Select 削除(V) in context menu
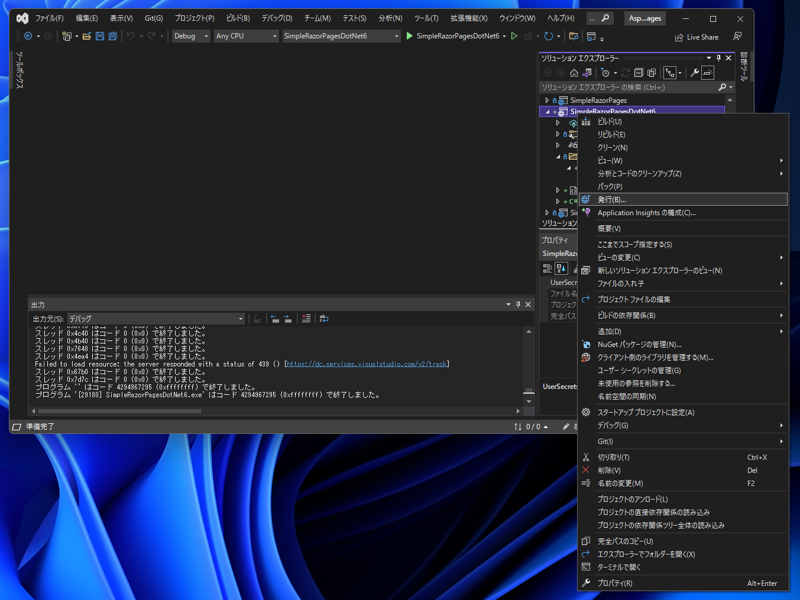Image resolution: width=800 pixels, height=600 pixels. [683, 470]
